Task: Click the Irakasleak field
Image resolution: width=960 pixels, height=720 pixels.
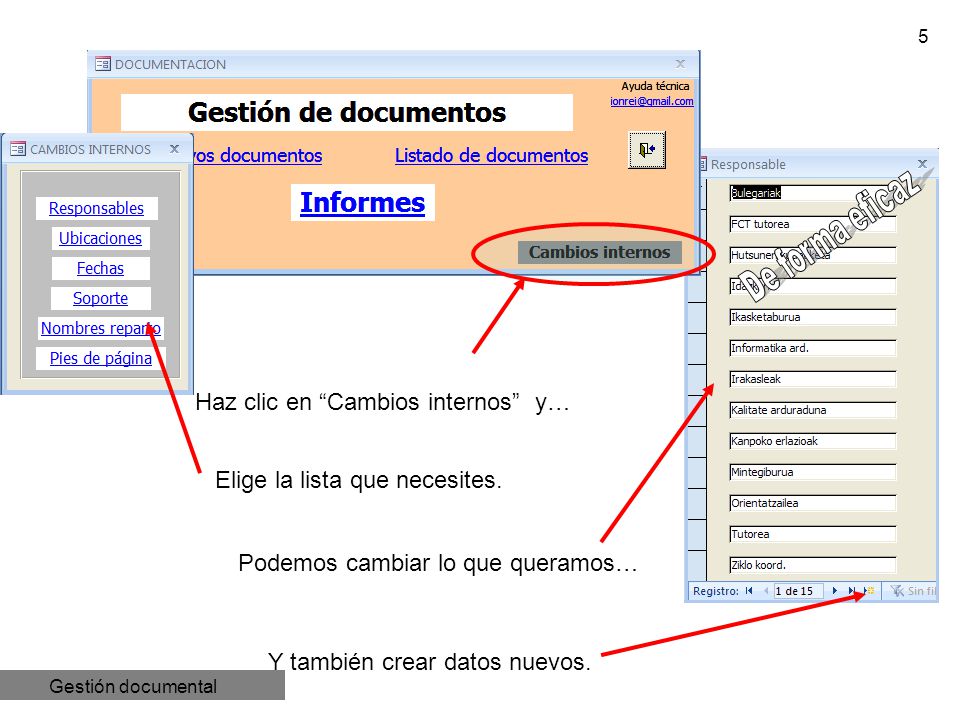Action: (x=813, y=379)
